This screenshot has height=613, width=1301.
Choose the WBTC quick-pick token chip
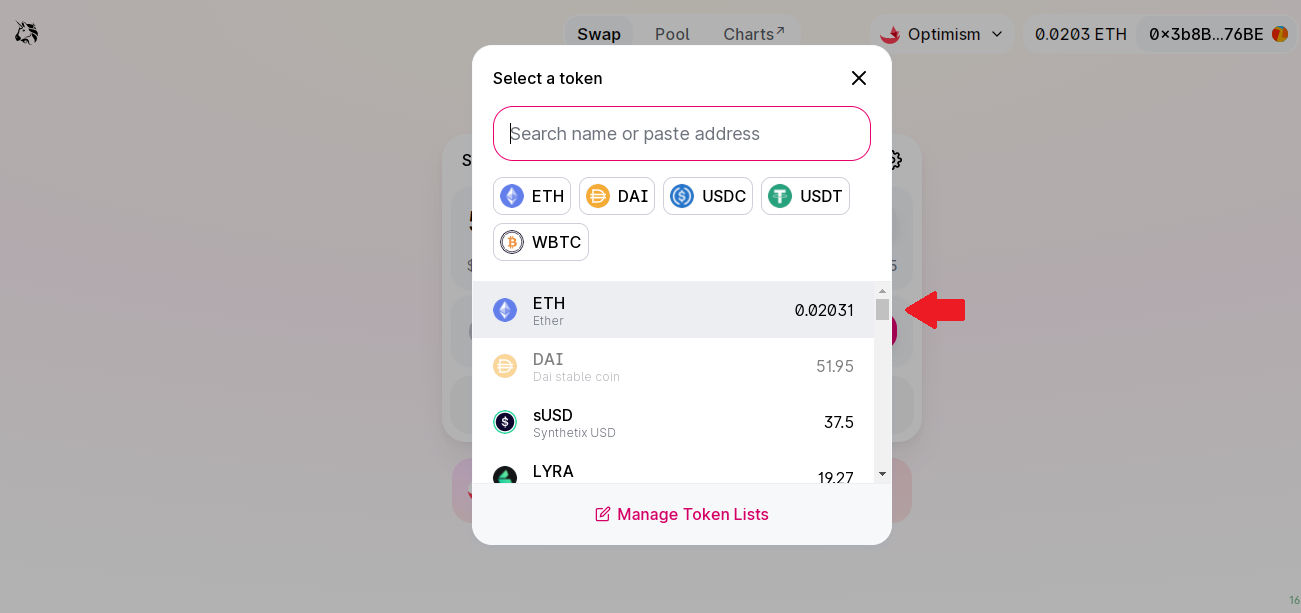point(541,242)
